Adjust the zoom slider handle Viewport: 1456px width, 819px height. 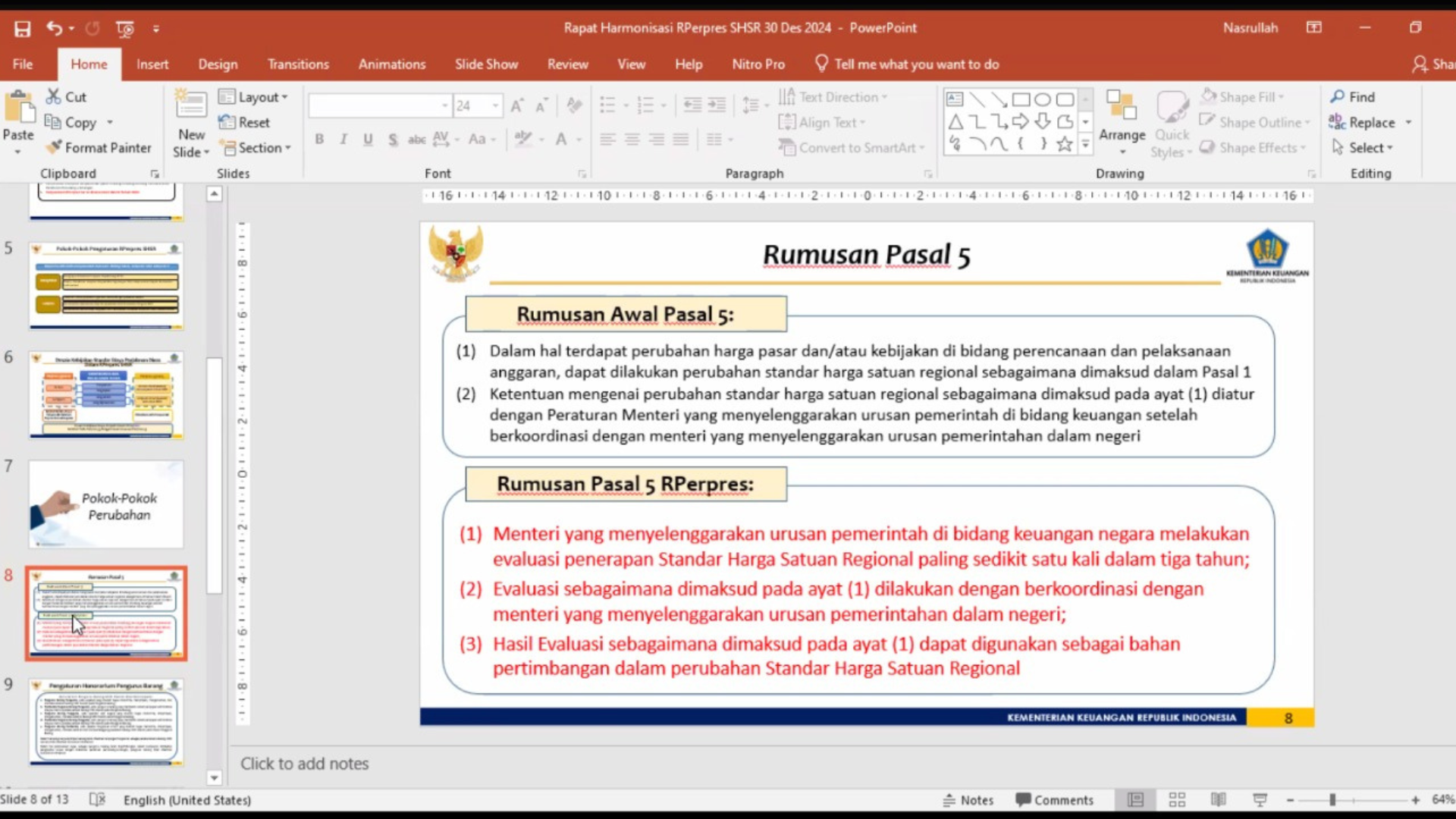[x=1332, y=800]
